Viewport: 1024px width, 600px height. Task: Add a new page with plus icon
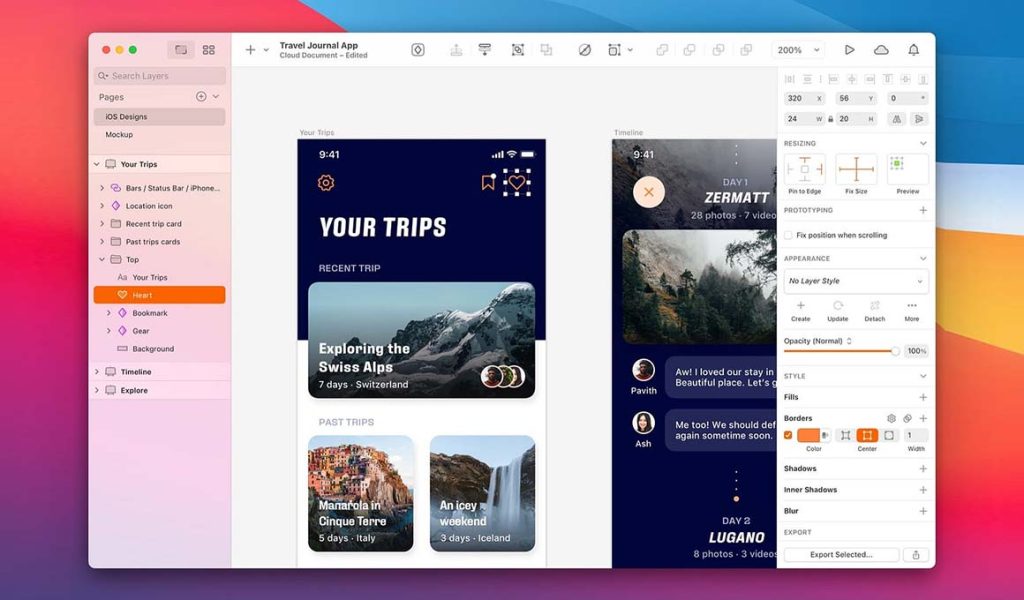point(201,97)
